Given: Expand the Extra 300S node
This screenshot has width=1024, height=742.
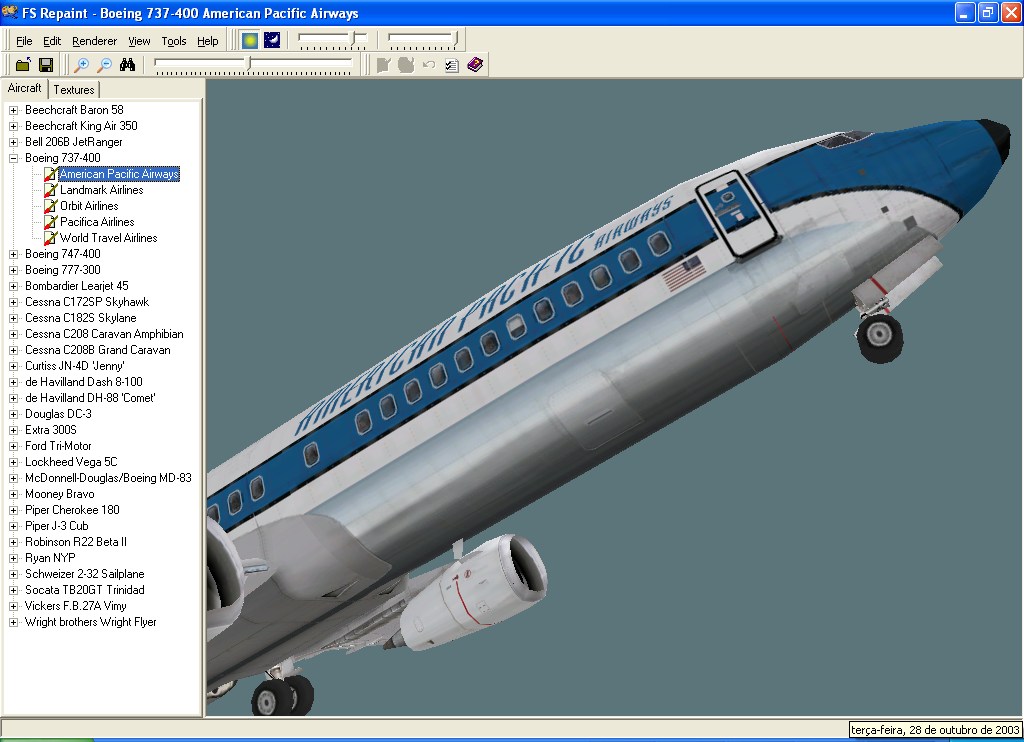Looking at the screenshot, I should (13, 430).
